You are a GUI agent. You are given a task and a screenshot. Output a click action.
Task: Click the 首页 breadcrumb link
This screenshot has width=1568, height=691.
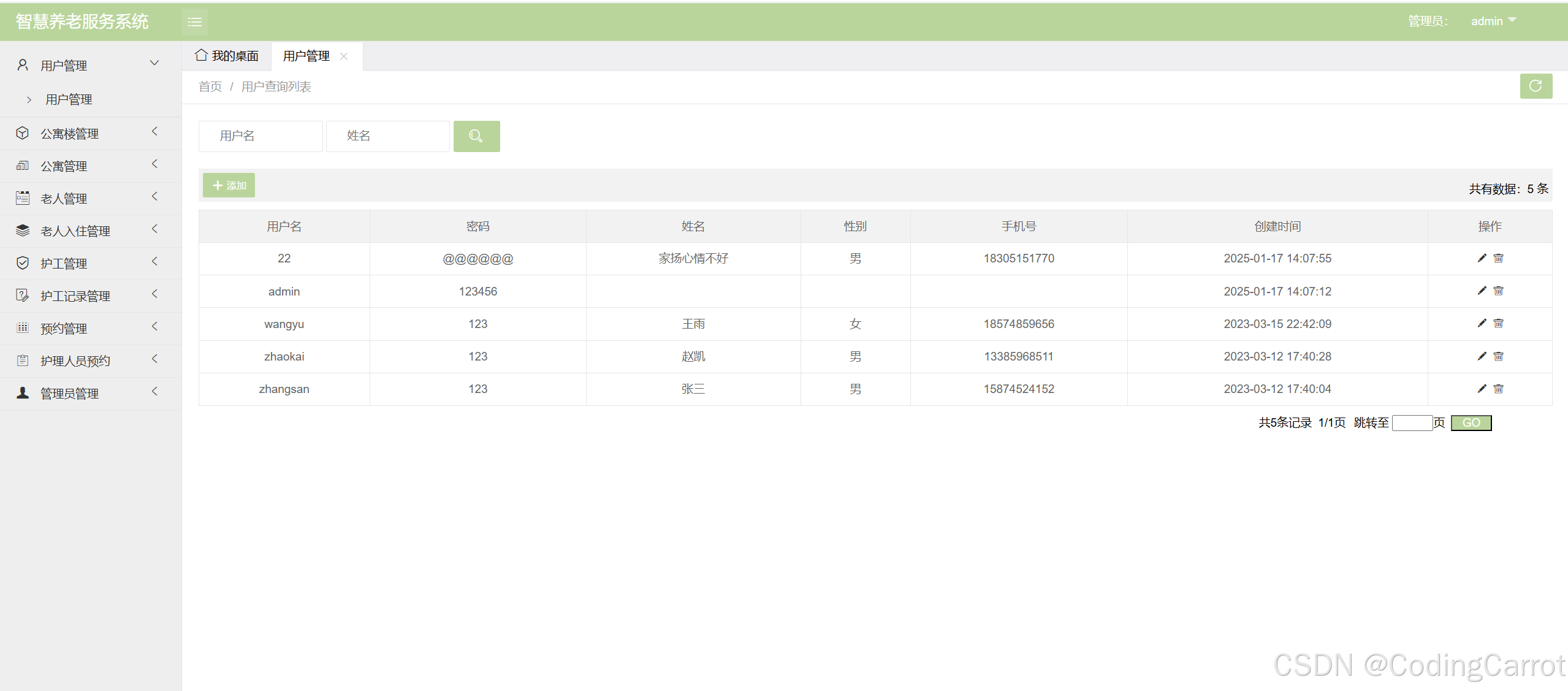(210, 86)
